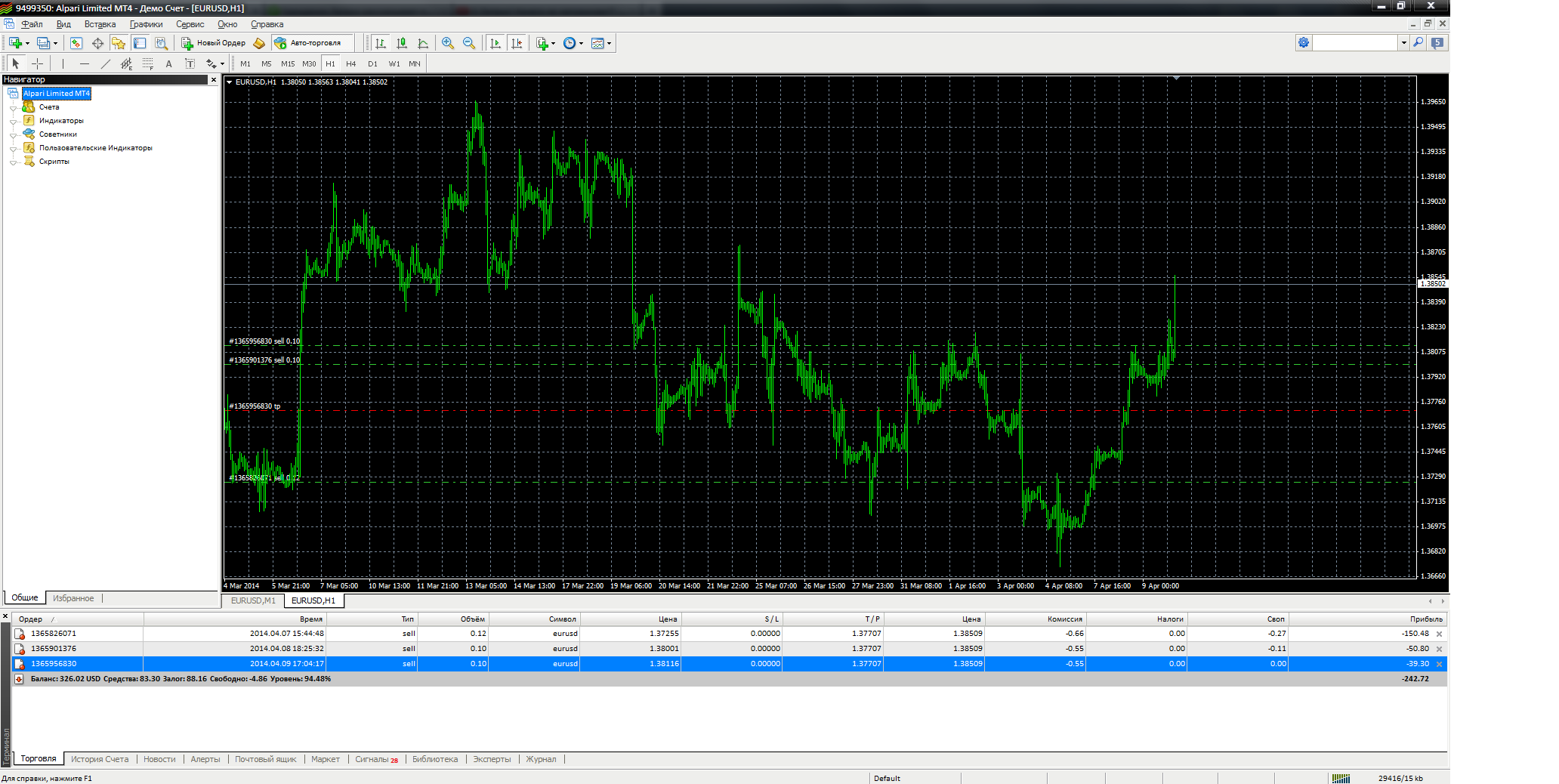Click the search magnifier button

click(1419, 43)
